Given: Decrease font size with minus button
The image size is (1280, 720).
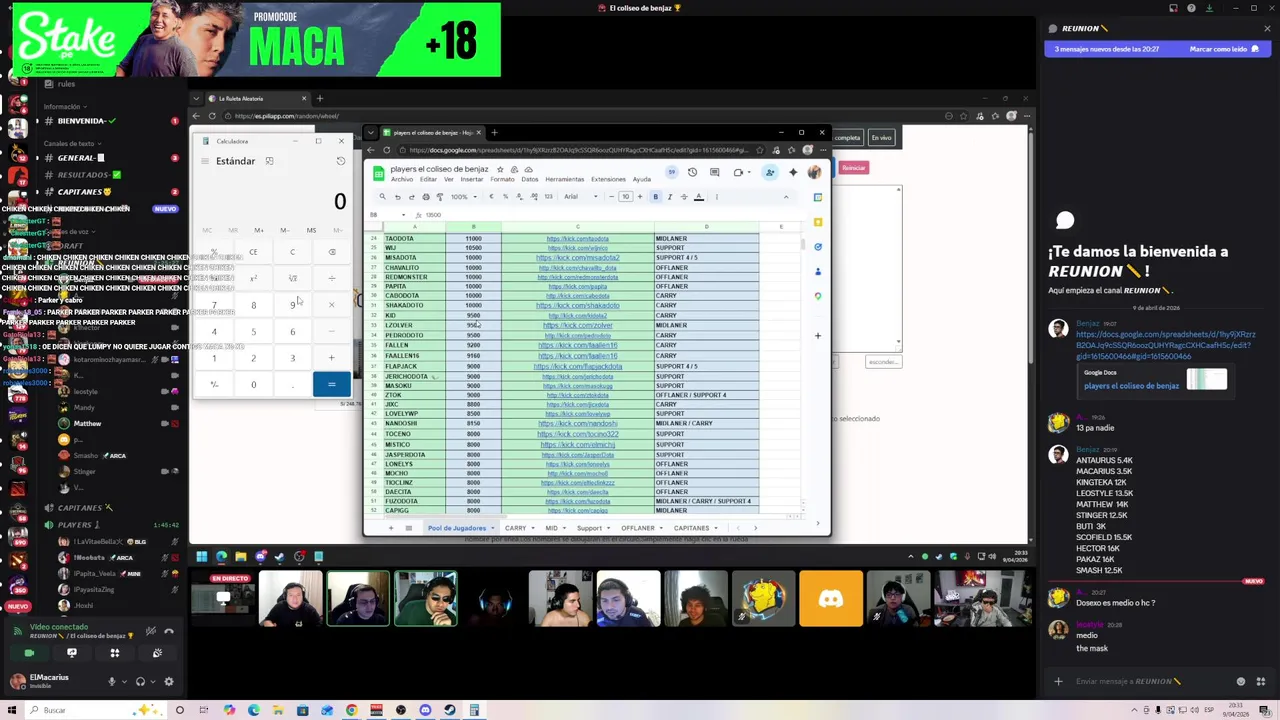Looking at the screenshot, I should 611,197.
